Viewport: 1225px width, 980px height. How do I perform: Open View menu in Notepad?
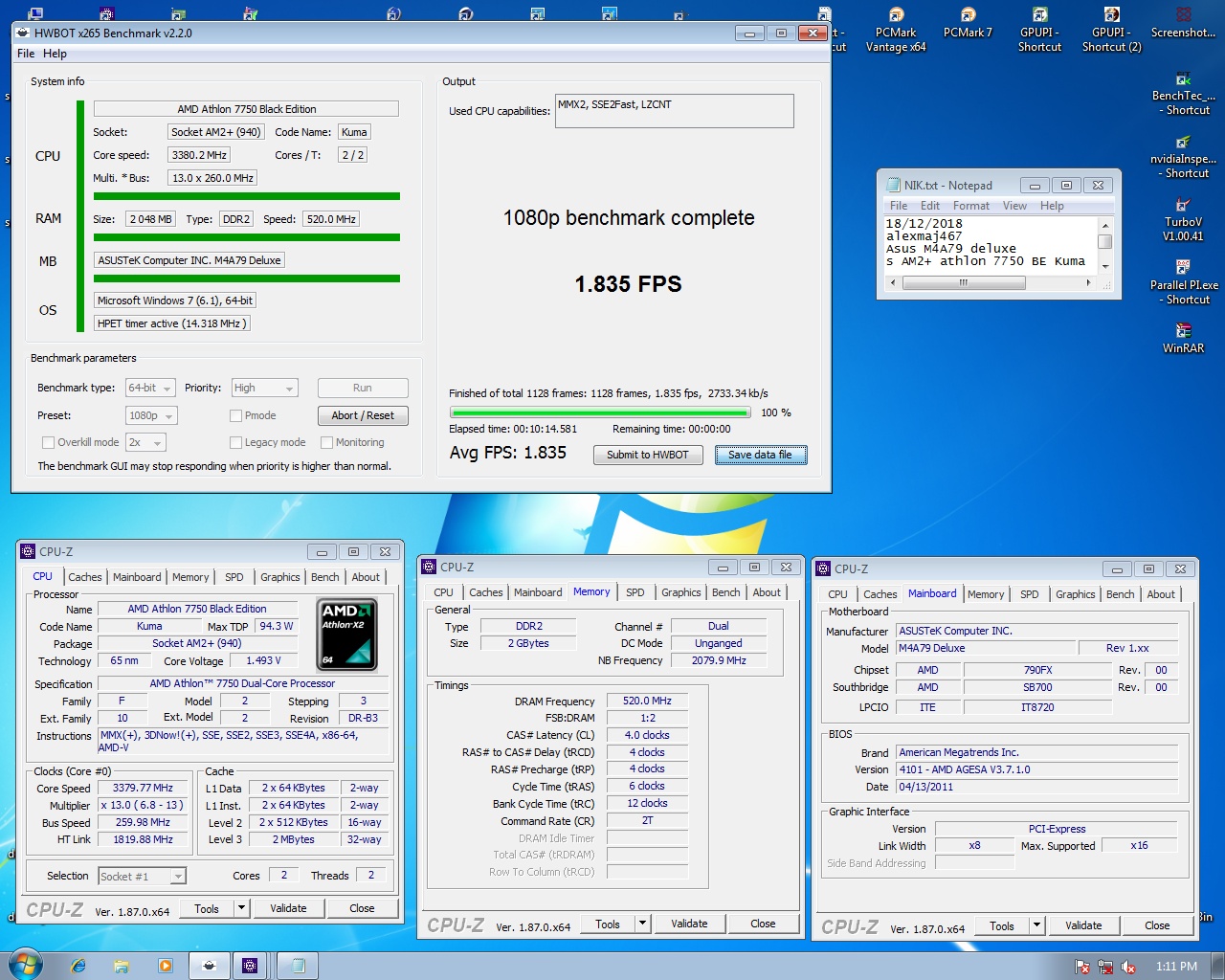[x=1014, y=206]
